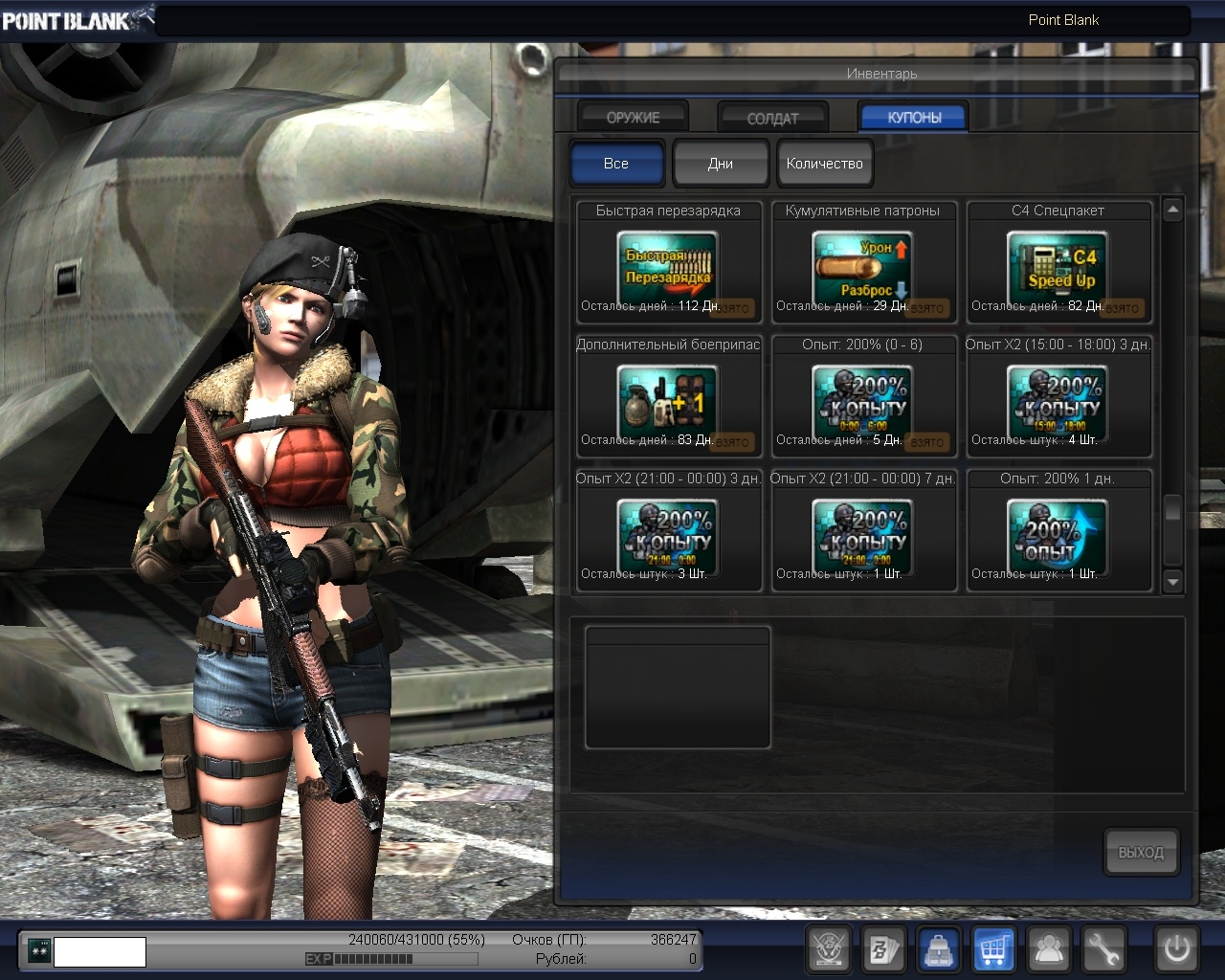Open the Купоны tab
Screen dimensions: 1225x980
(x=914, y=118)
